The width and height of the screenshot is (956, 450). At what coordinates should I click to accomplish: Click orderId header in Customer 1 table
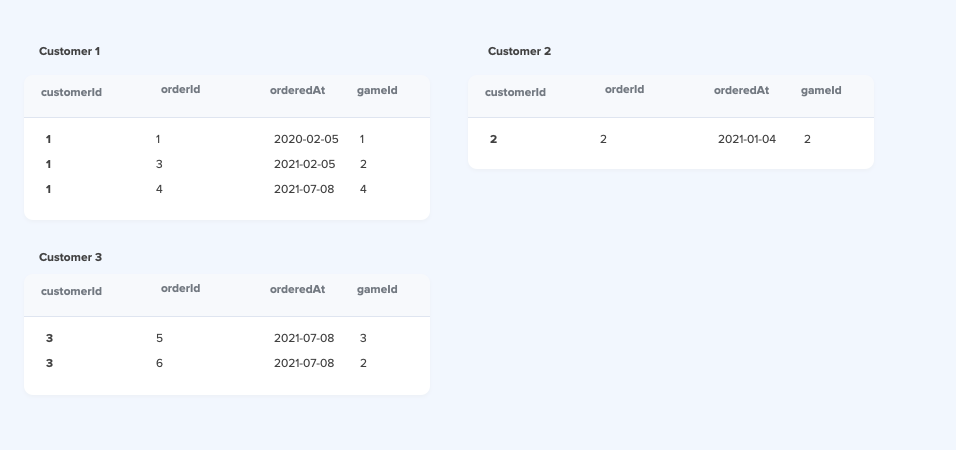180,90
